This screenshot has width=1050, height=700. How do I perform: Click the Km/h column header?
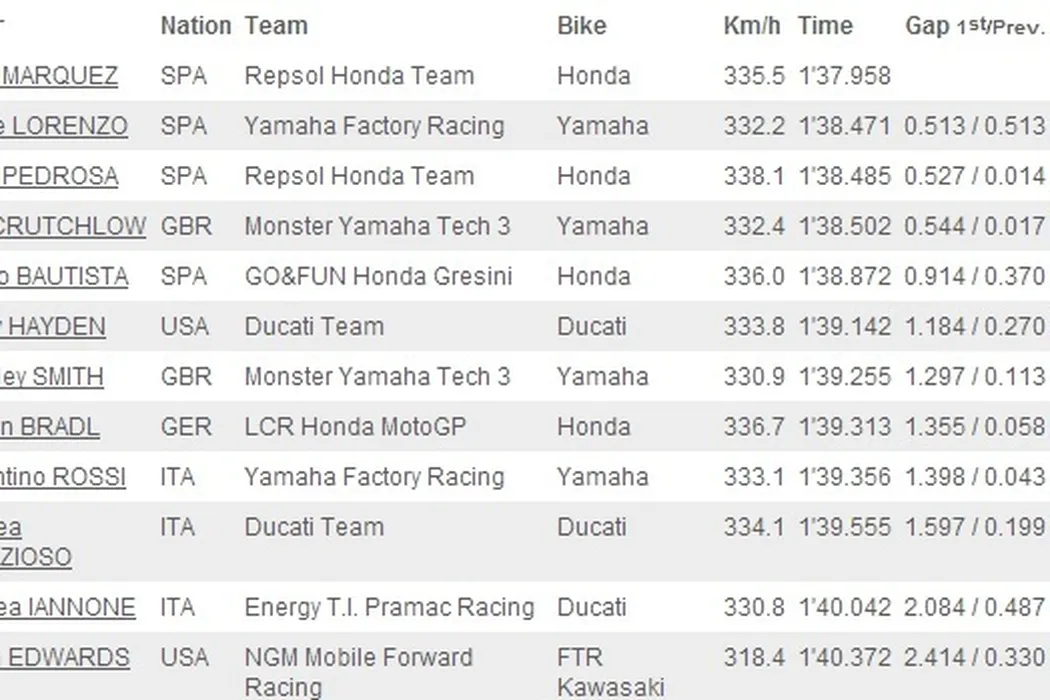click(752, 26)
